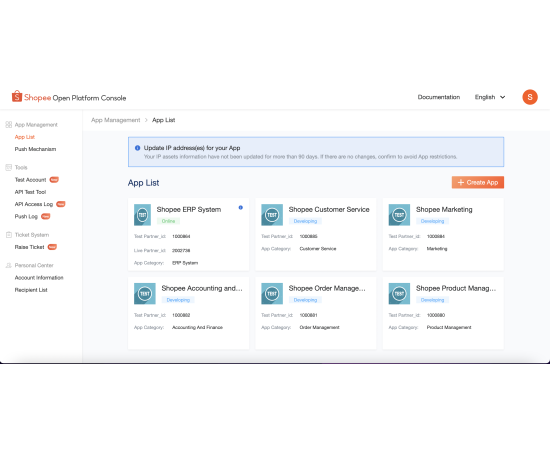Click Shopee Product Manag app test icon
This screenshot has width=550, height=450.
click(399, 294)
